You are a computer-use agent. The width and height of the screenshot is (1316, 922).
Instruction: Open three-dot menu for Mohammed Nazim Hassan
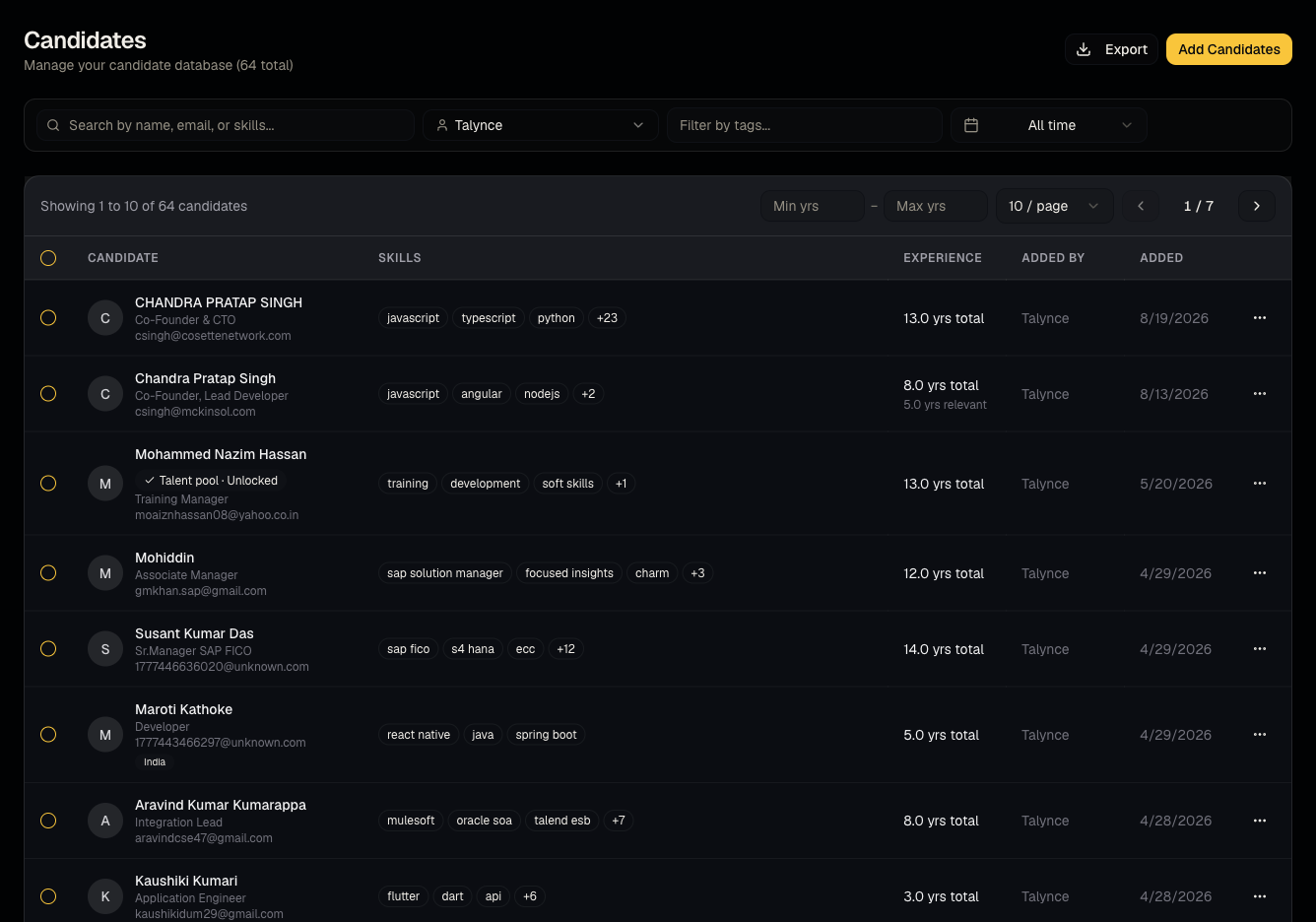[x=1259, y=484]
